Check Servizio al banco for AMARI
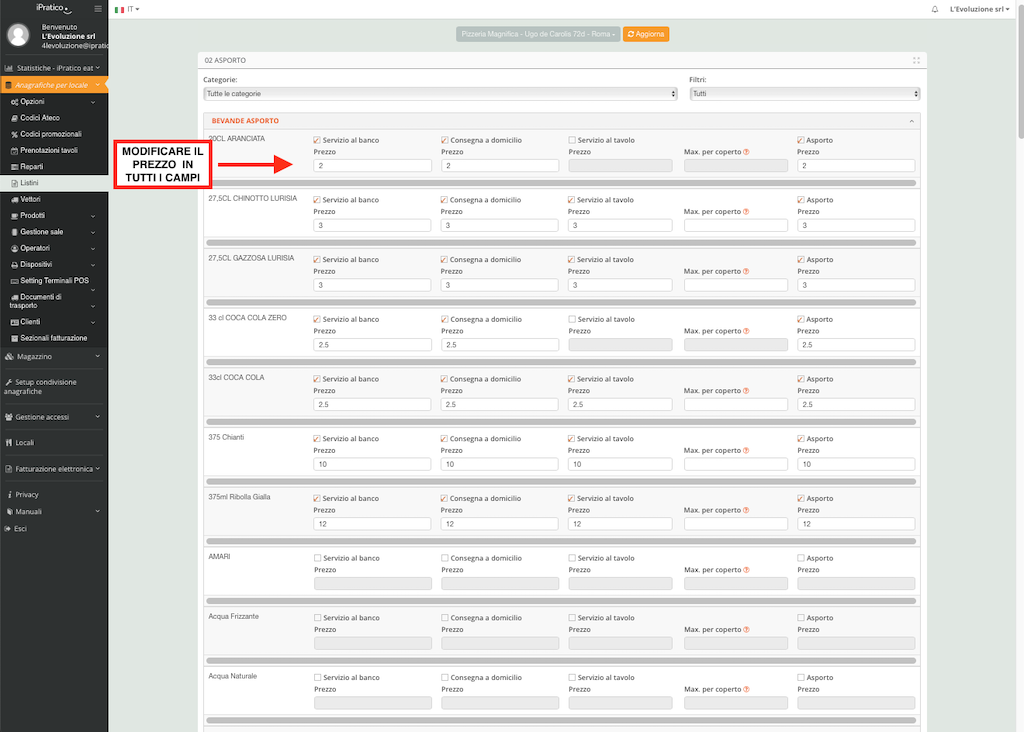 click(317, 558)
